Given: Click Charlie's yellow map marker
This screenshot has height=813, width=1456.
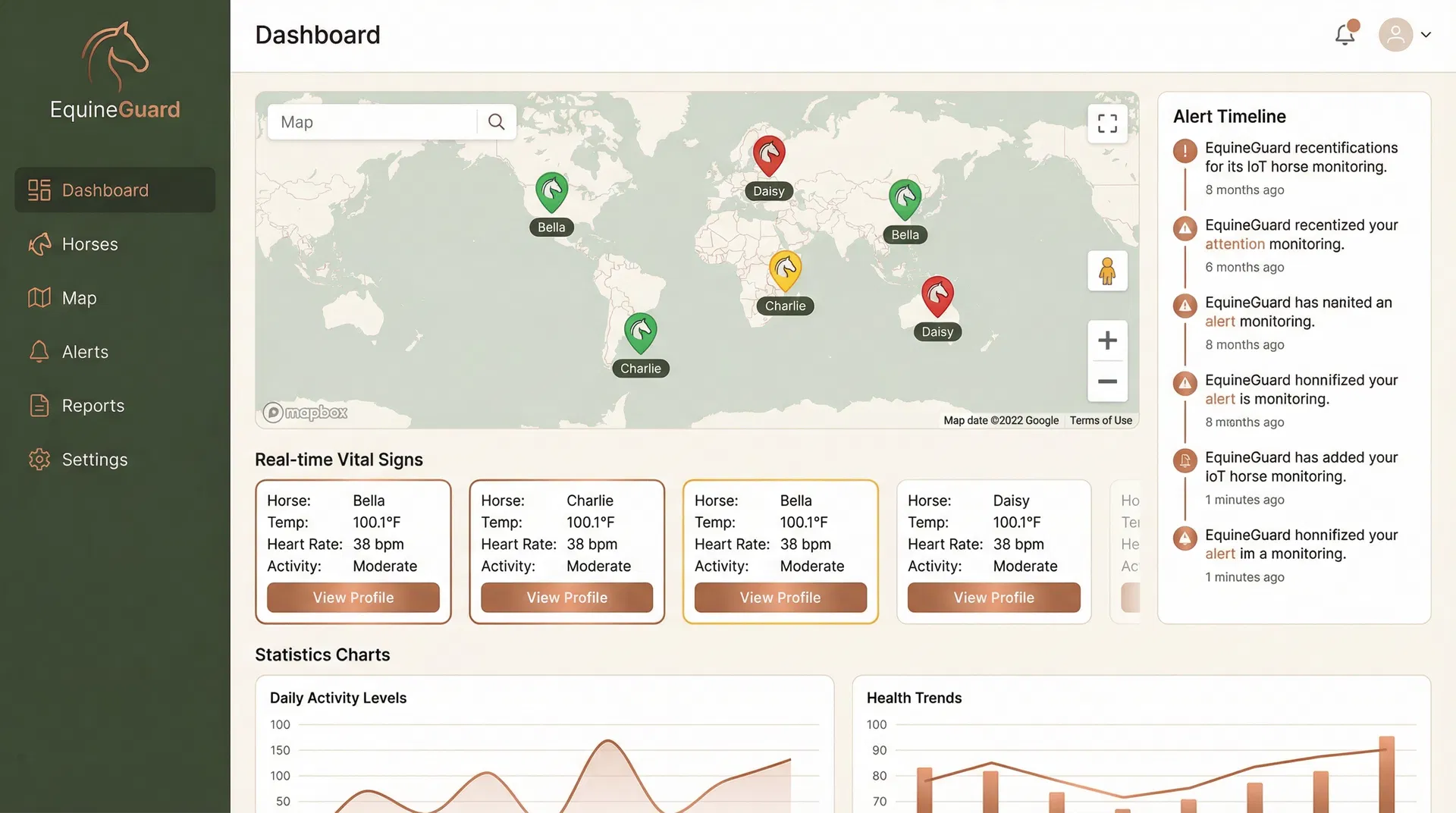Looking at the screenshot, I should [785, 271].
